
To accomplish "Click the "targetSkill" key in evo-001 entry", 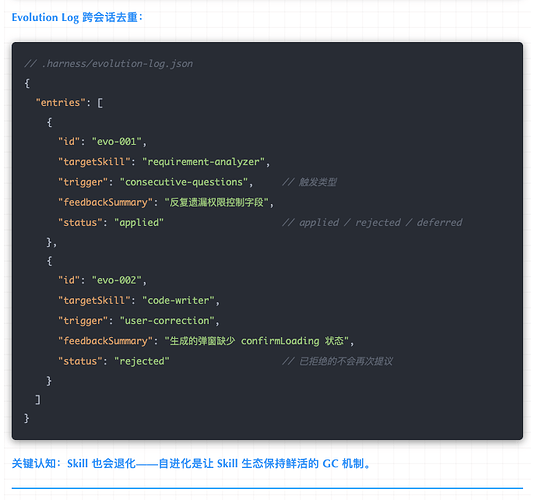I will pyautogui.click(x=94, y=162).
